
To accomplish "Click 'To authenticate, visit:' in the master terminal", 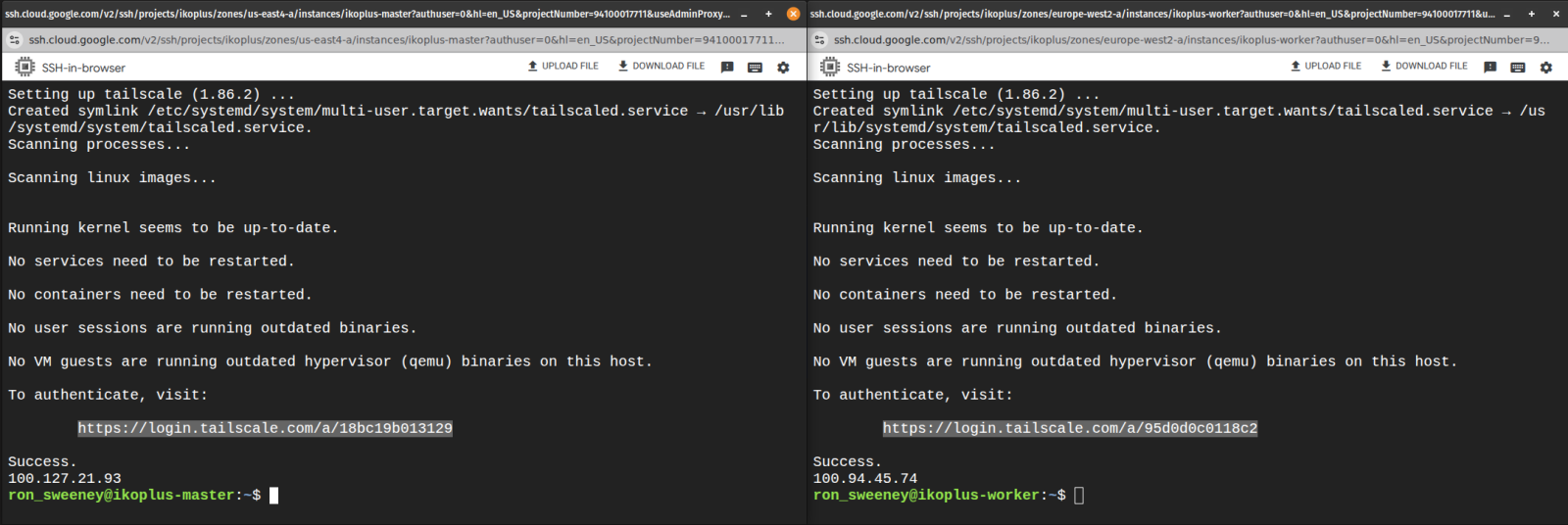I will tap(108, 395).
